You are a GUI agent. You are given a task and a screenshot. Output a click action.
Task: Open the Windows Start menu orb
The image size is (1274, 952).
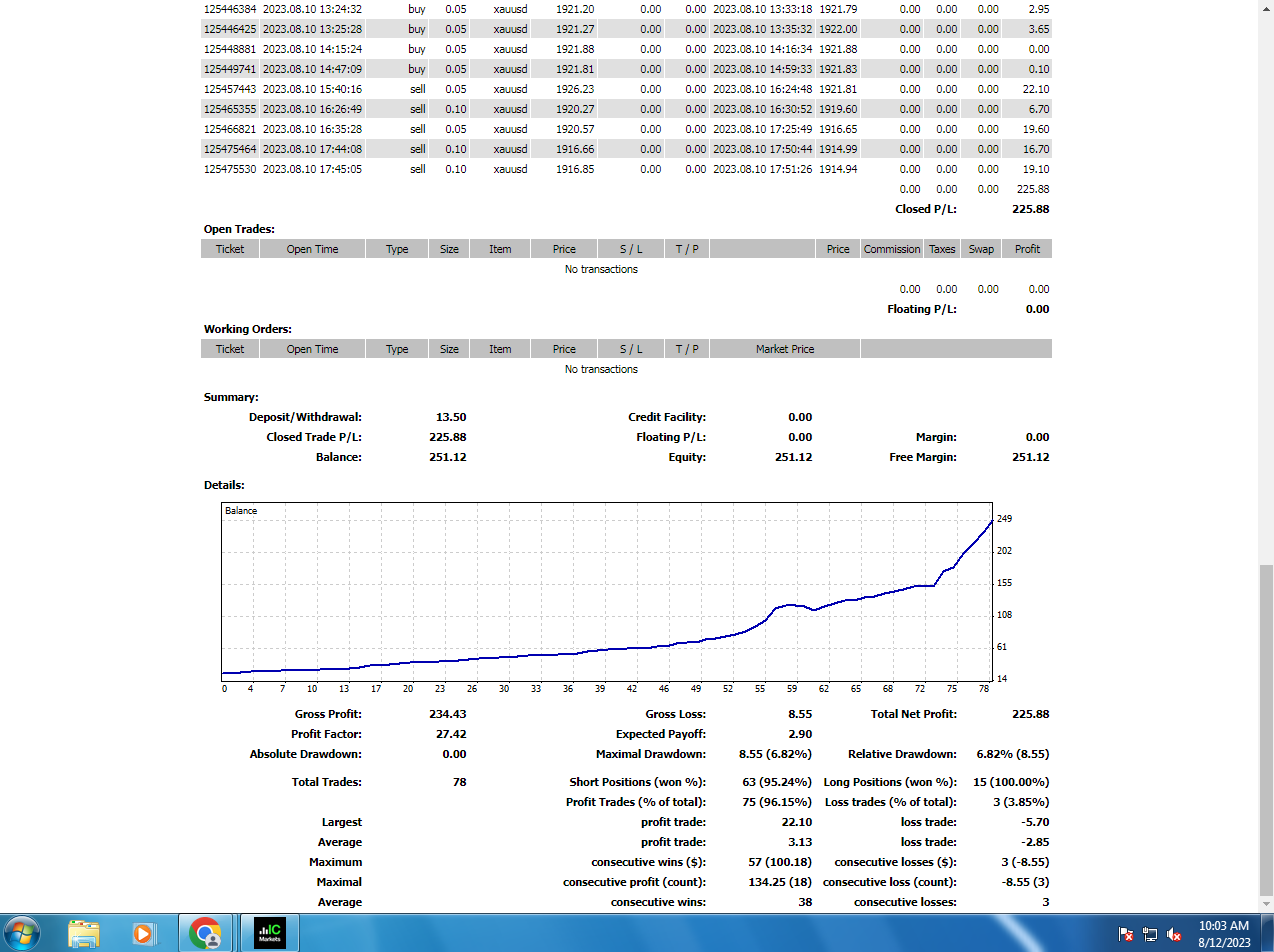point(21,933)
